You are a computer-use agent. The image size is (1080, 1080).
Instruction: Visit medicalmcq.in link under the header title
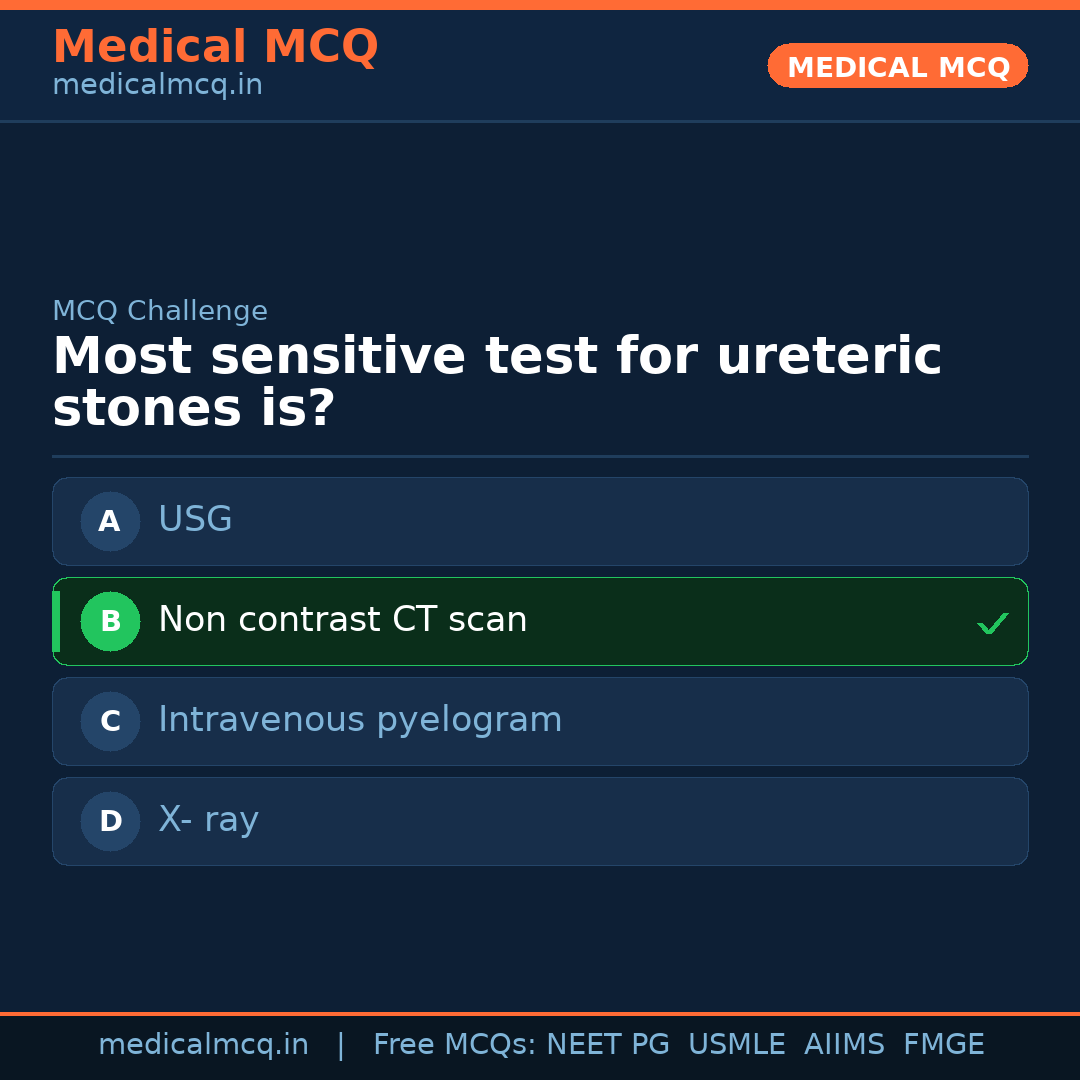tap(157, 85)
